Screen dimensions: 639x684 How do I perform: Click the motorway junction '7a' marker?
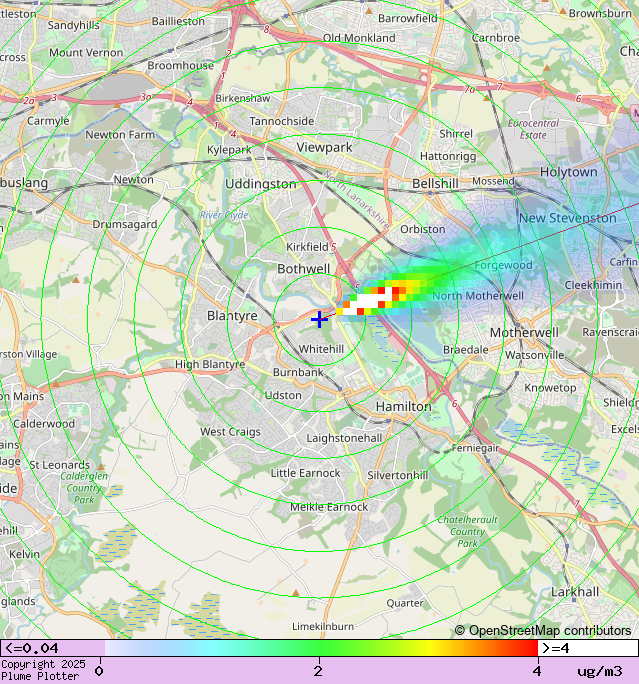(469, 90)
